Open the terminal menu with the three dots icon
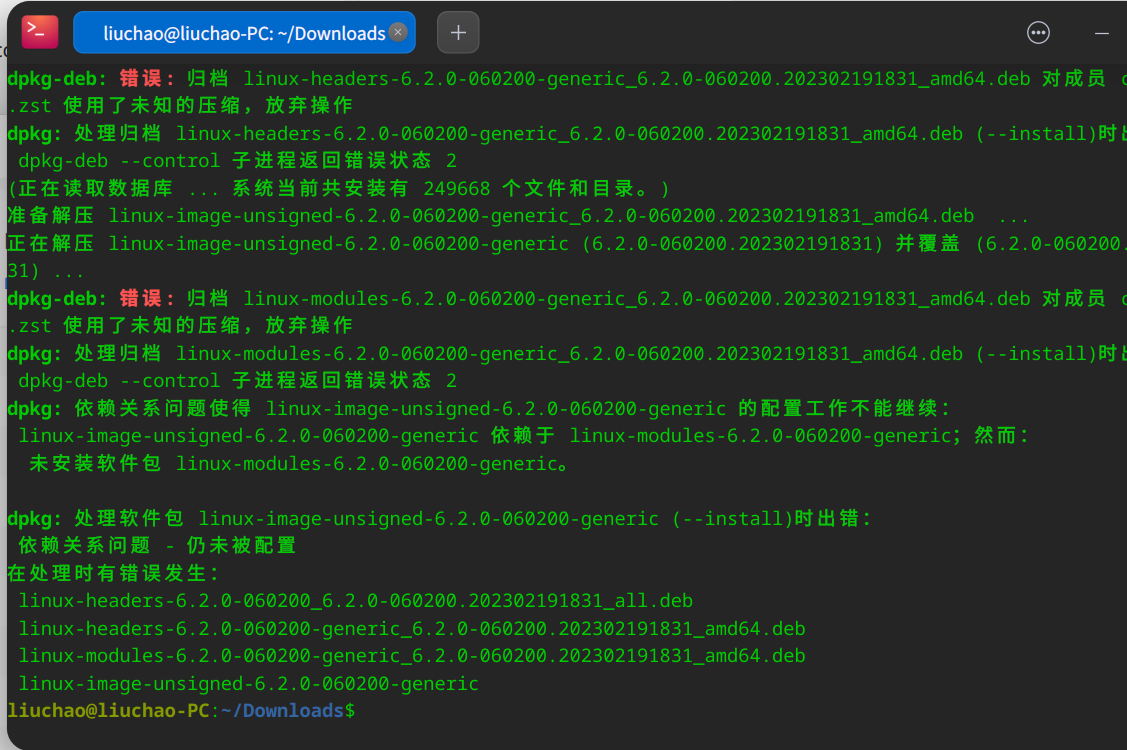Viewport: 1127px width, 750px height. (x=1038, y=32)
